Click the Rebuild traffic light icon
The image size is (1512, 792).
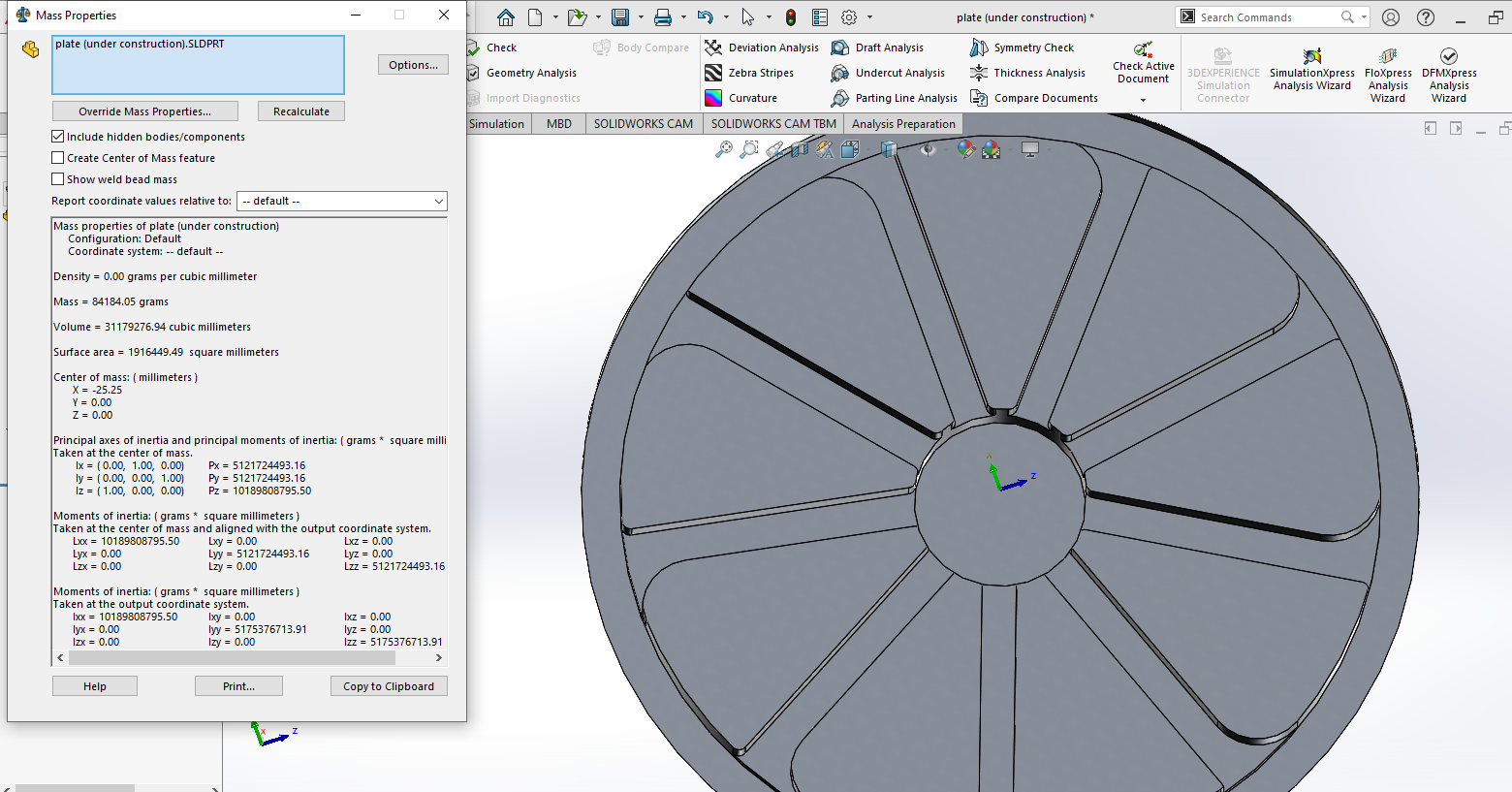(791, 17)
